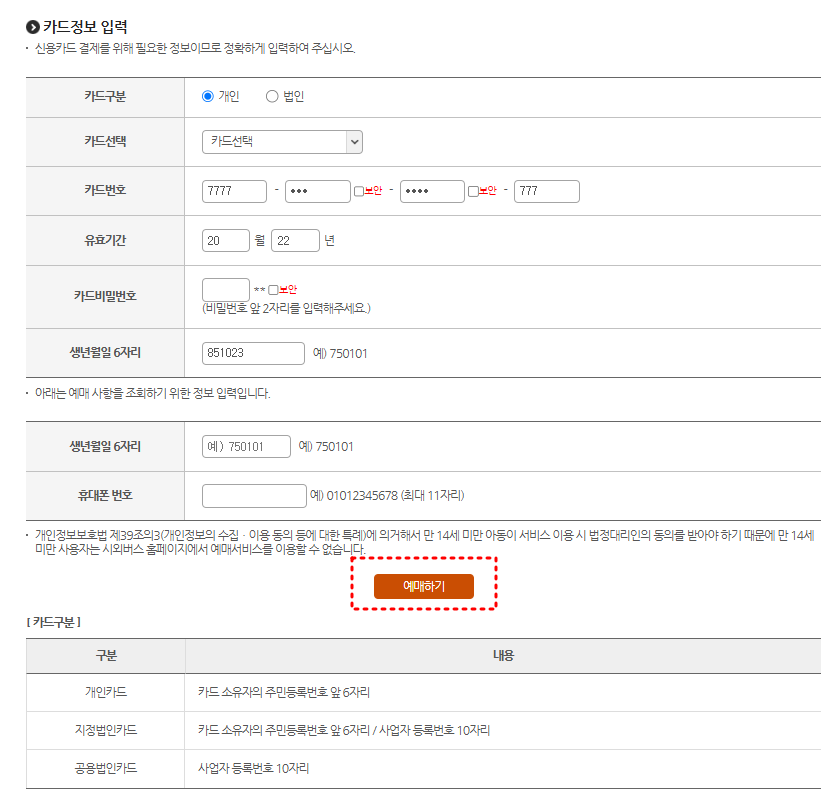Enable 보안 checkbox next to card password
Image resolution: width=839 pixels, height=795 pixels.
pos(273,290)
